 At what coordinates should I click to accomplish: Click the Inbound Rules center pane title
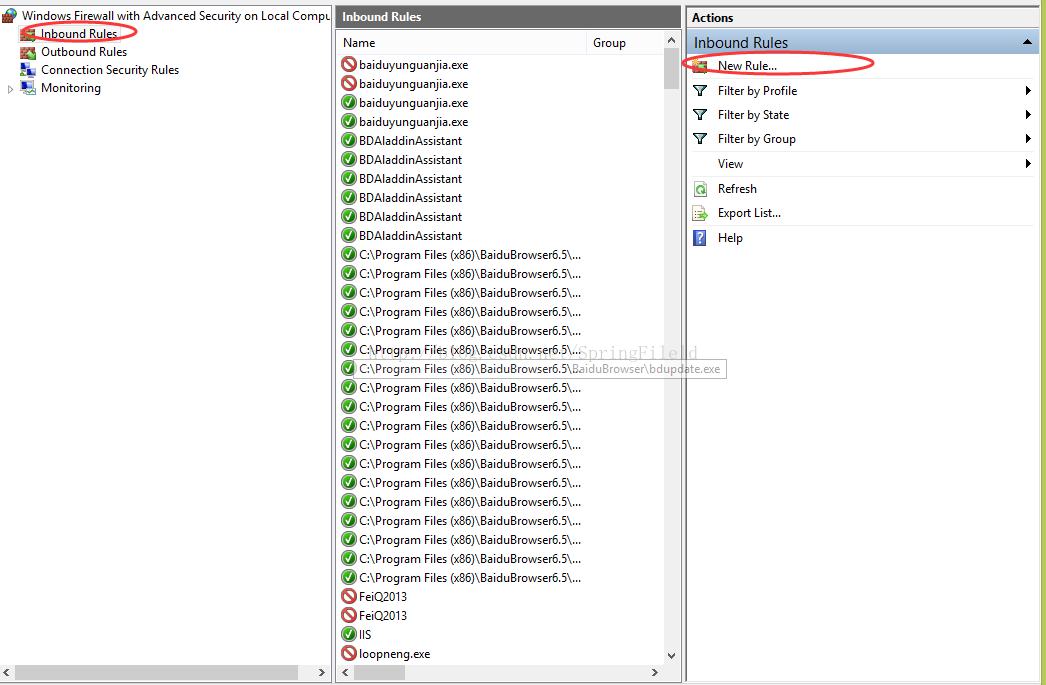[382, 17]
